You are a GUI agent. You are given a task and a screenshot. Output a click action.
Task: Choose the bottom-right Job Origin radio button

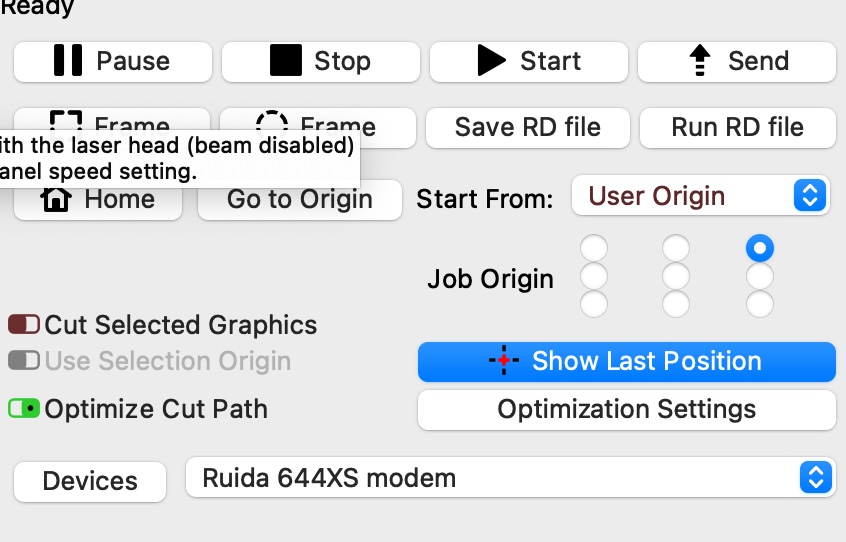coord(760,304)
